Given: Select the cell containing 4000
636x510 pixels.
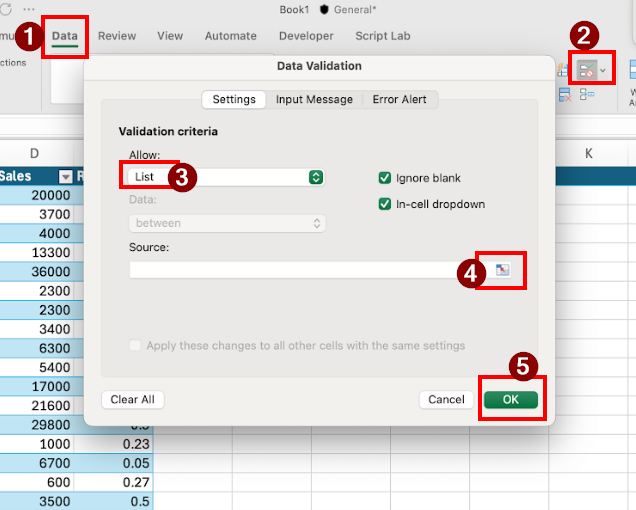Looking at the screenshot, I should click(x=37, y=233).
